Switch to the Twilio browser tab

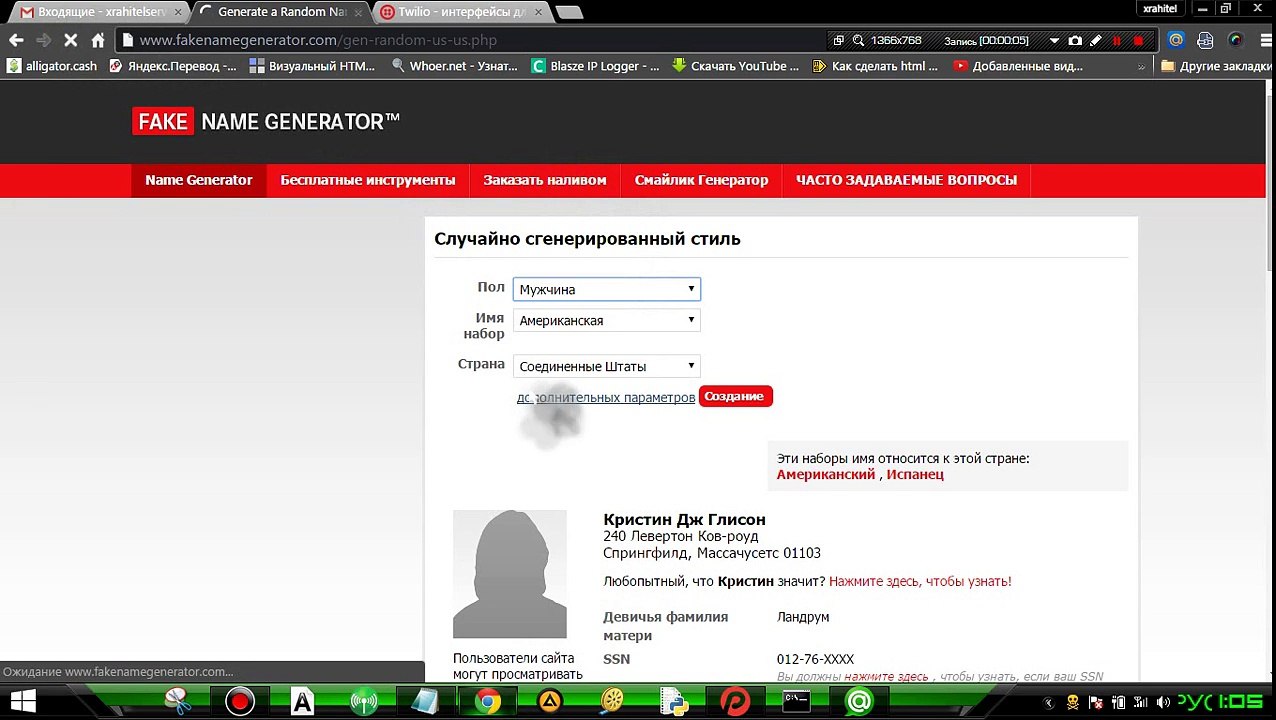click(460, 12)
